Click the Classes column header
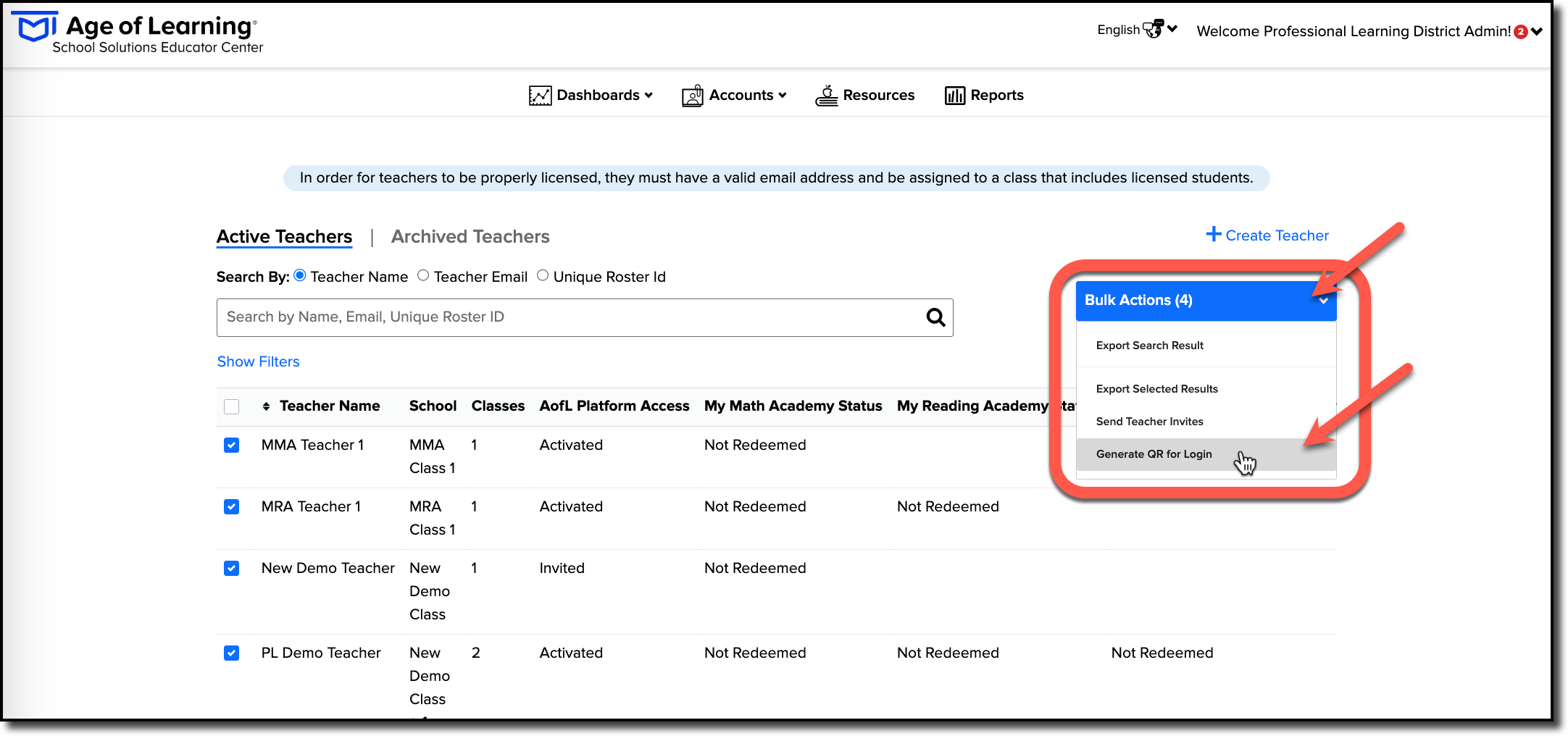This screenshot has height=736, width=1568. [x=498, y=406]
